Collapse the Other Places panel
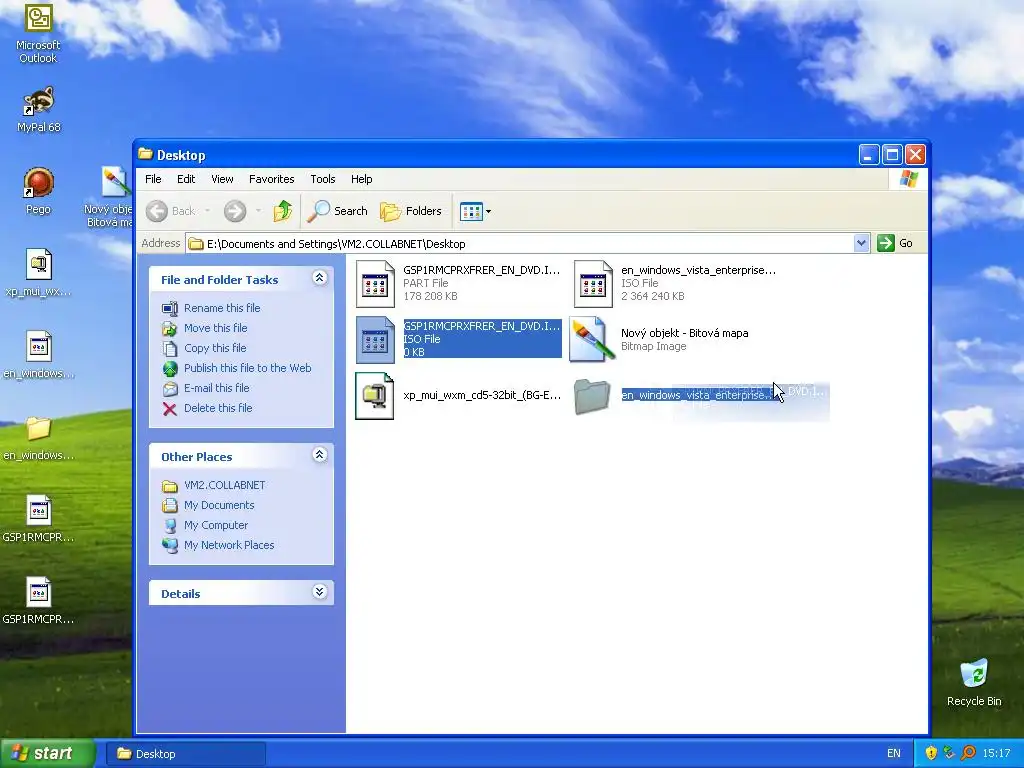The width and height of the screenshot is (1024, 768). [319, 455]
